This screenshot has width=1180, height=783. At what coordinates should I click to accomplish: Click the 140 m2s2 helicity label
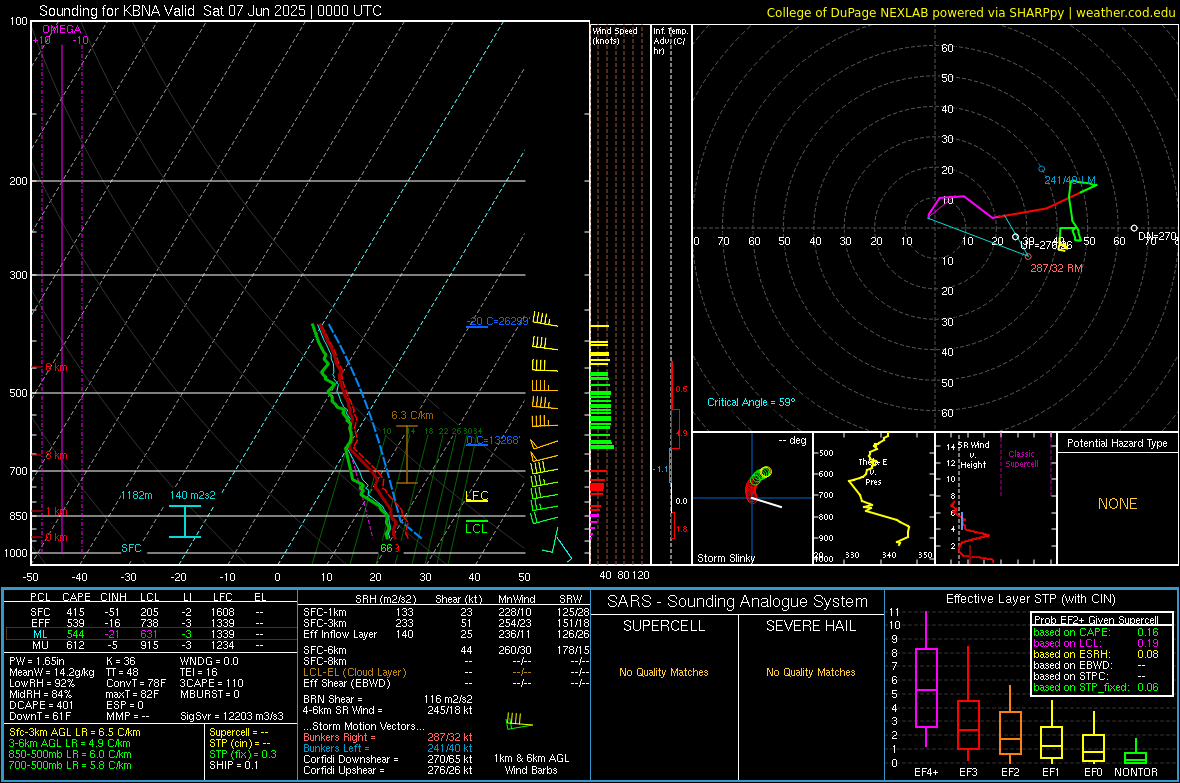click(x=193, y=495)
